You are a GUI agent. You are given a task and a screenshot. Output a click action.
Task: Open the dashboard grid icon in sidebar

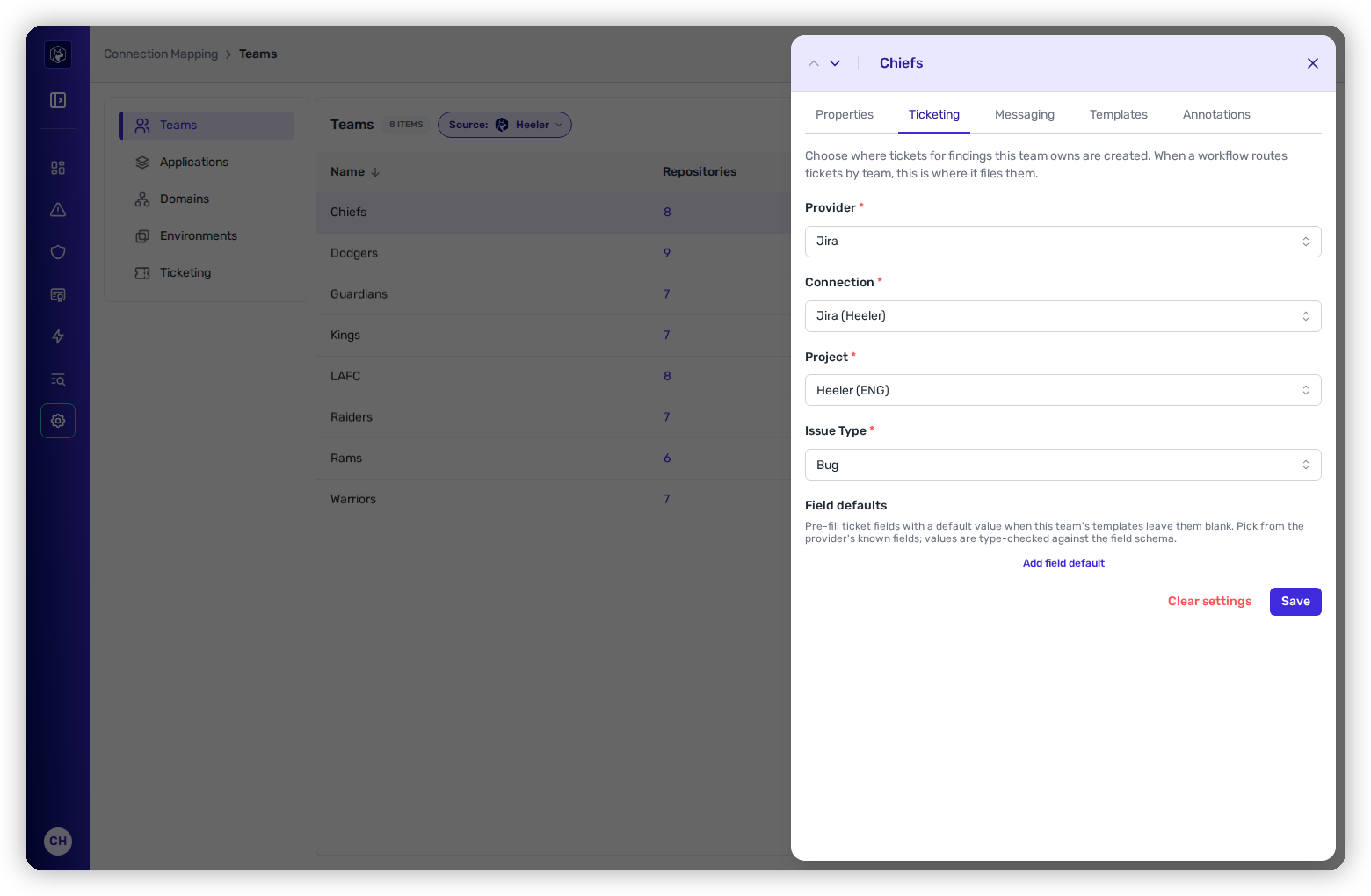(58, 168)
